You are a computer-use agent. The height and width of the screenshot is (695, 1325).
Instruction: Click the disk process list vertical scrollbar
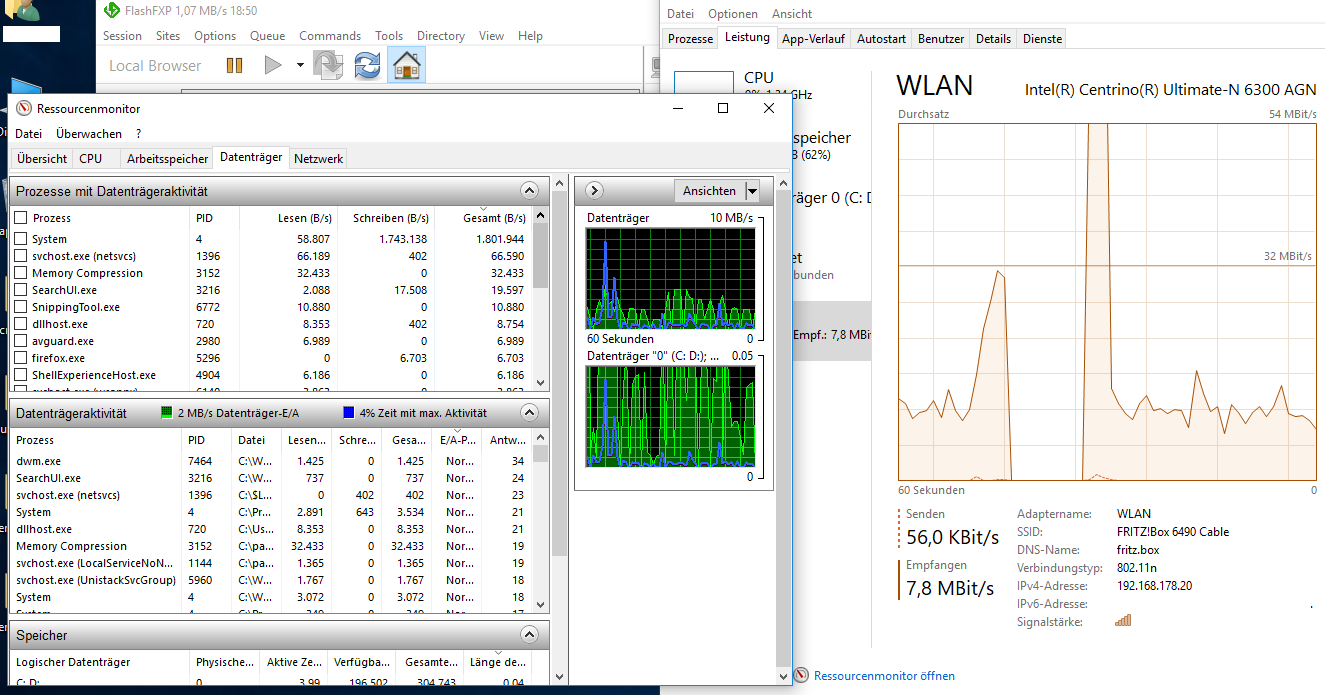(x=541, y=299)
